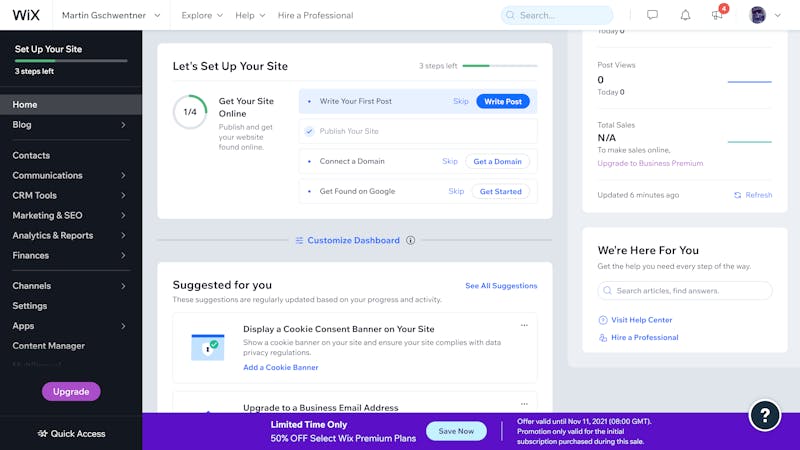Open the Help dropdown menu
Image resolution: width=800 pixels, height=450 pixels.
click(x=250, y=15)
